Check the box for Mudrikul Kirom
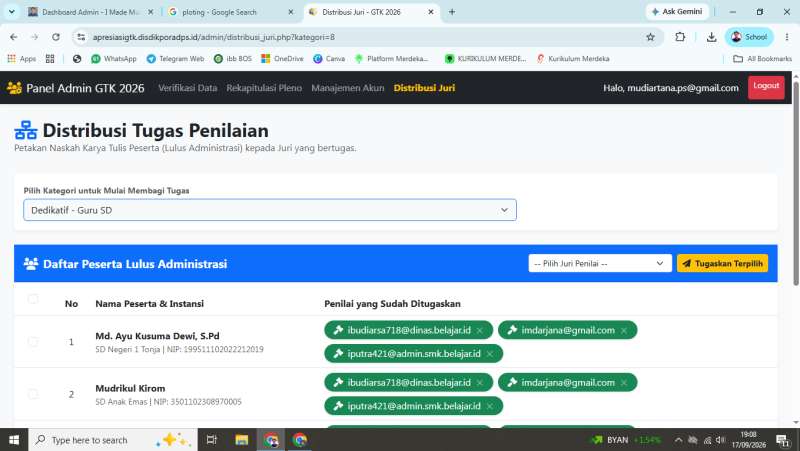This screenshot has height=451, width=800. tap(33, 394)
